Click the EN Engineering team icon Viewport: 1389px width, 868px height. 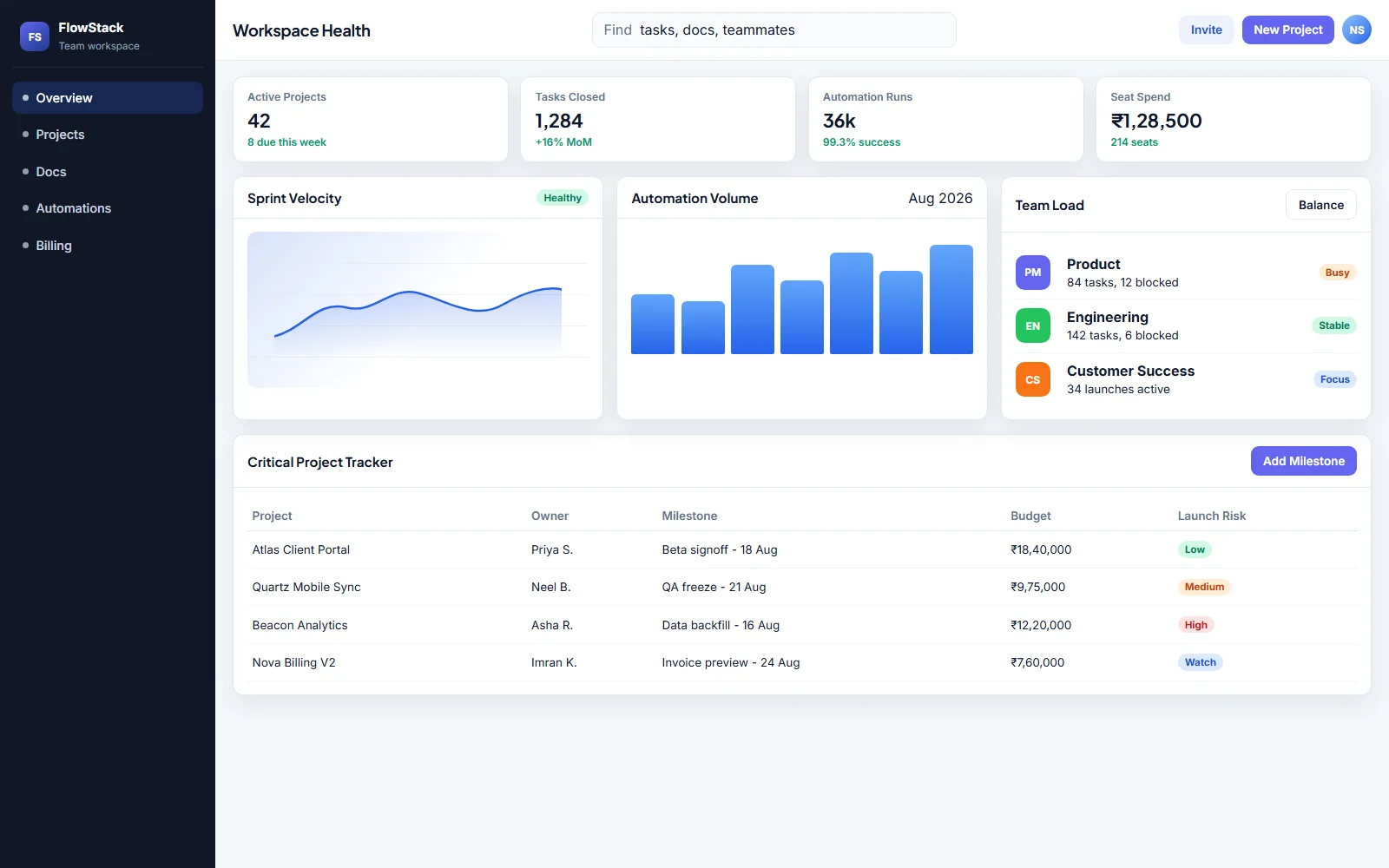pyautogui.click(x=1032, y=325)
